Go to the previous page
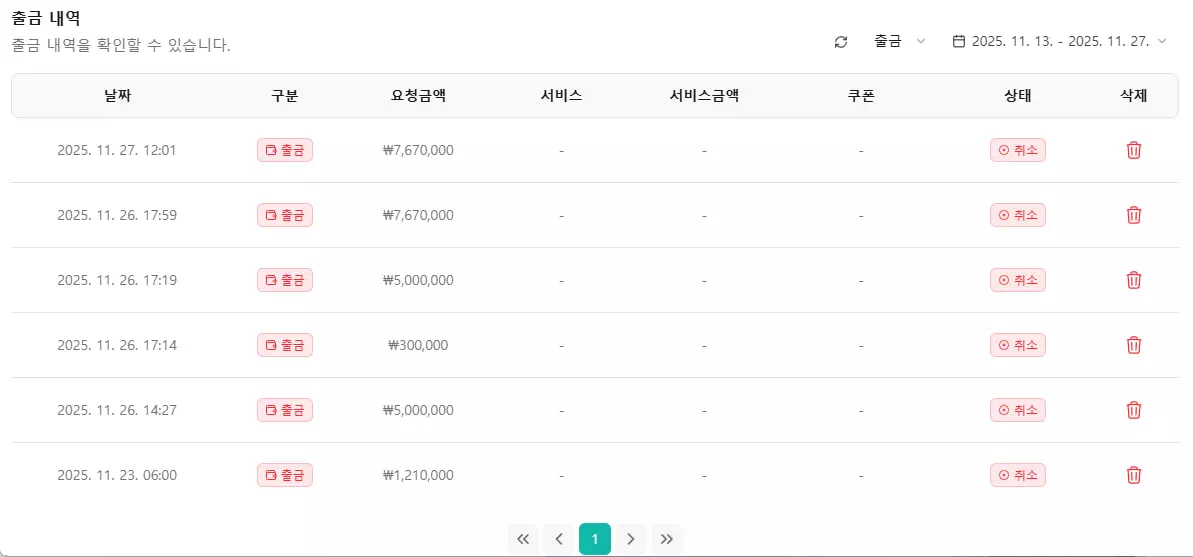1193x557 pixels. (x=559, y=540)
